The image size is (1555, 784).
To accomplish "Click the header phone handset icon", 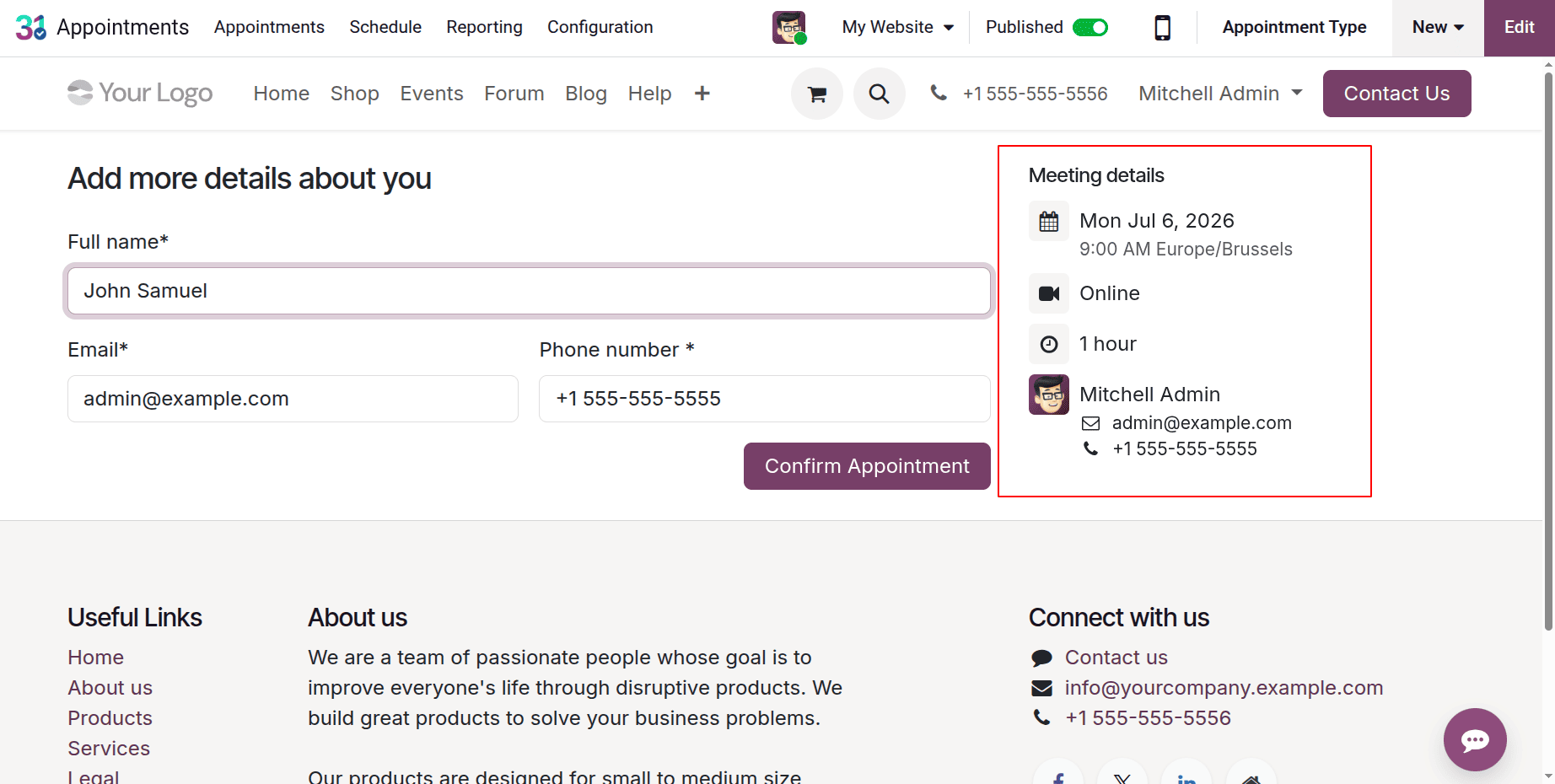I will pos(939,93).
